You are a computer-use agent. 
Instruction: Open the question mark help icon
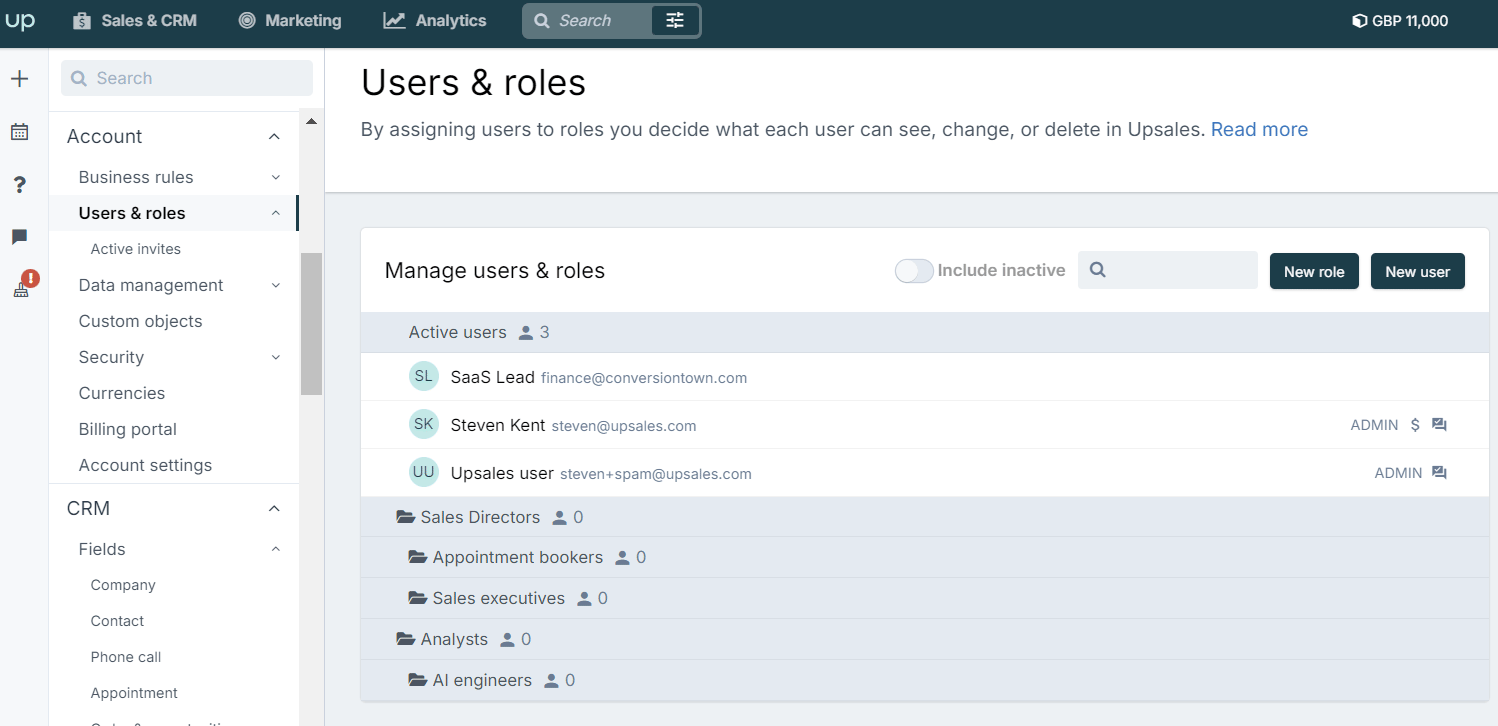point(19,185)
